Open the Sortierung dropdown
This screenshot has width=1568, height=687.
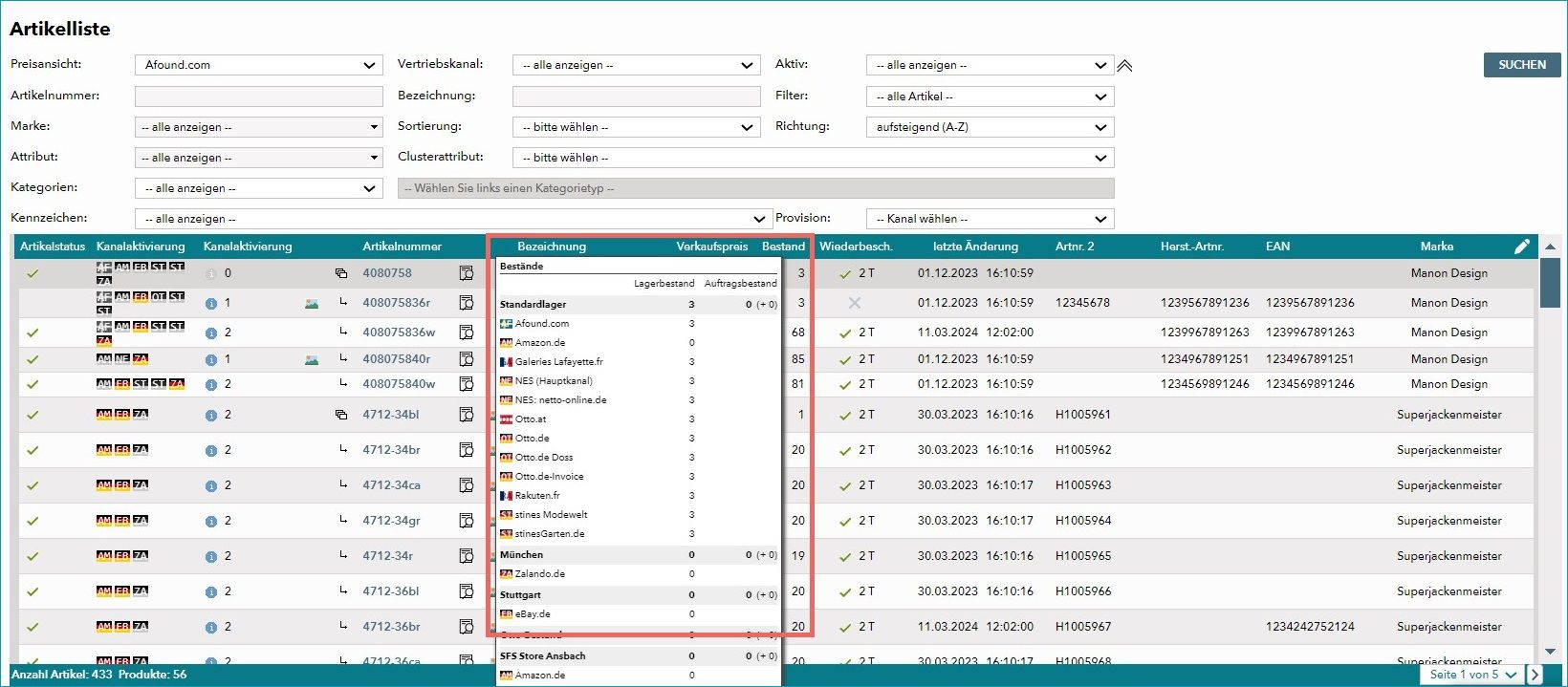[x=637, y=127]
